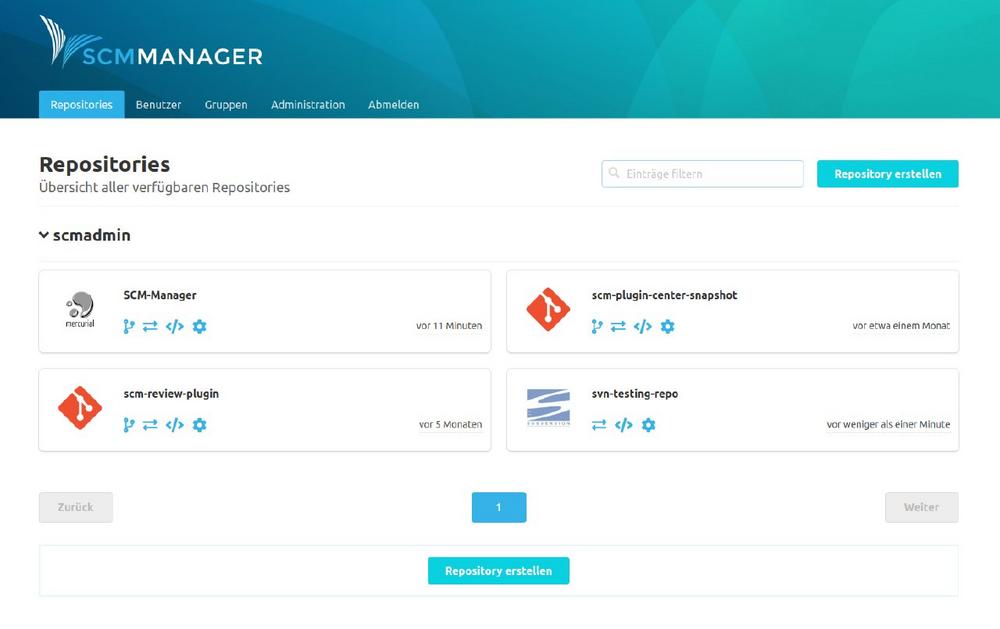Open changesets icon for SCM-Manager repository
This screenshot has width=1000, height=629.
pyautogui.click(x=150, y=326)
